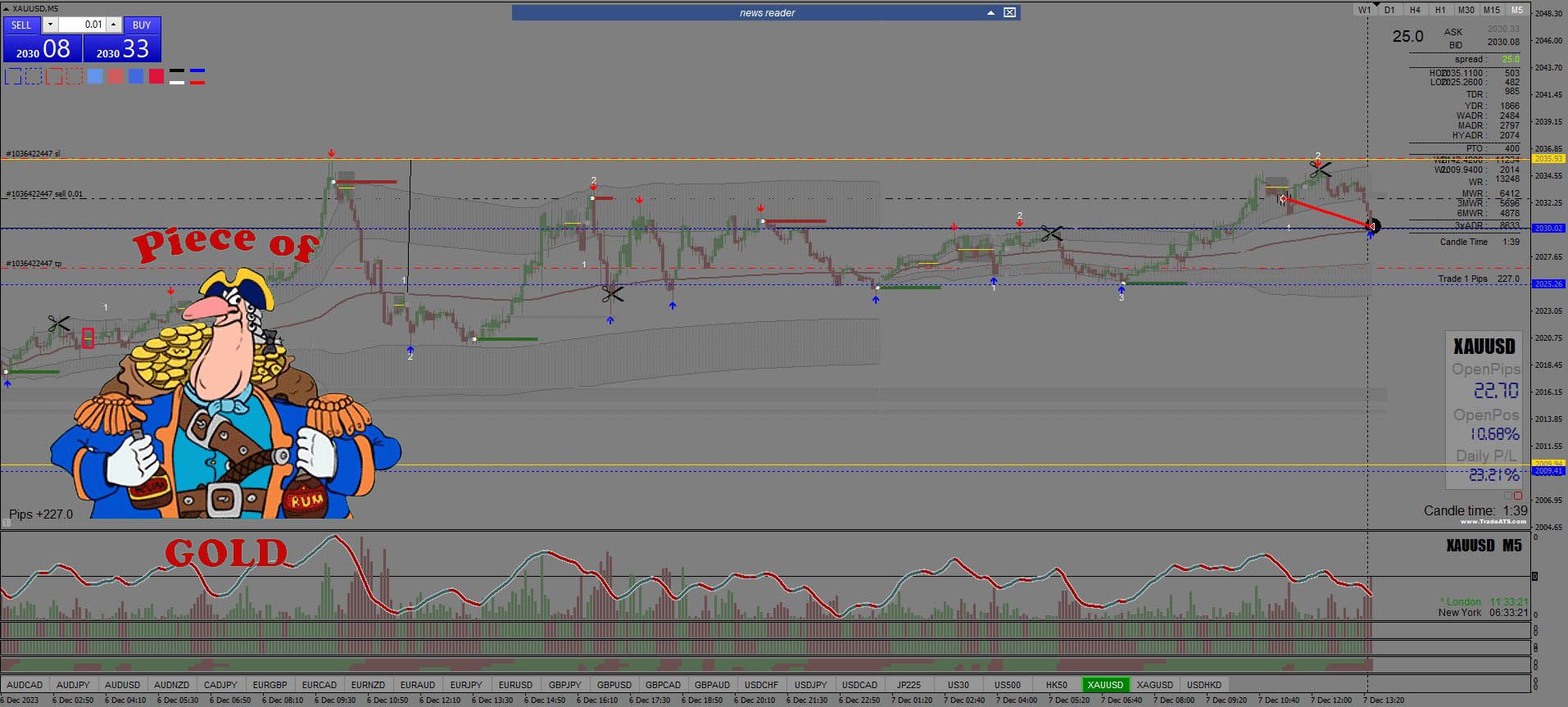The height and width of the screenshot is (707, 1568).
Task: Open the US500 index tab
Action: [x=1008, y=685]
